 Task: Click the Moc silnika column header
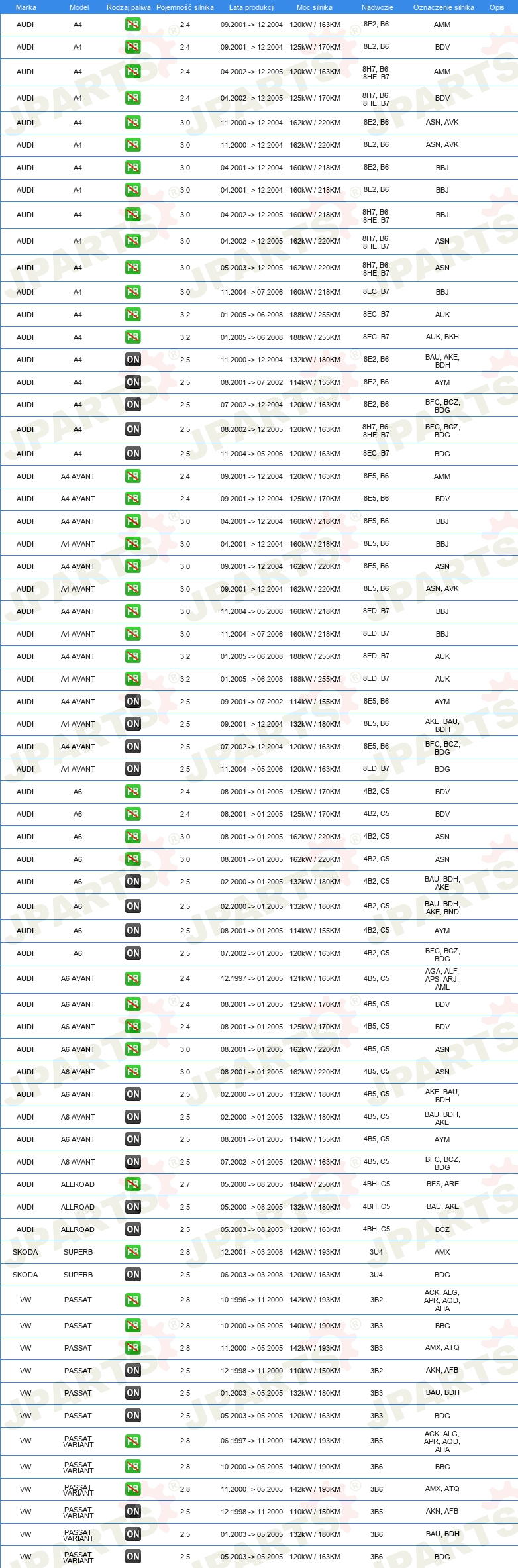[315, 7]
